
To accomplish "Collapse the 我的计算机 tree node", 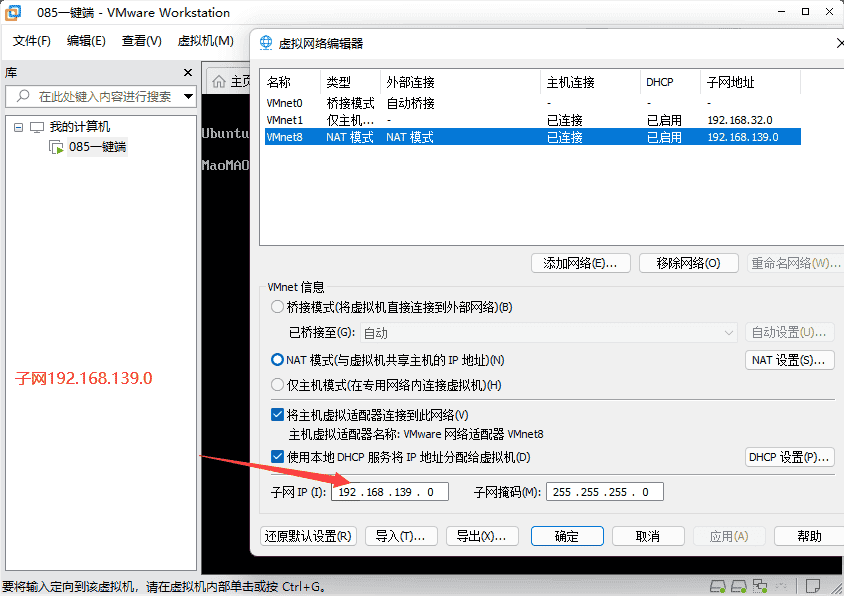I will click(x=18, y=127).
